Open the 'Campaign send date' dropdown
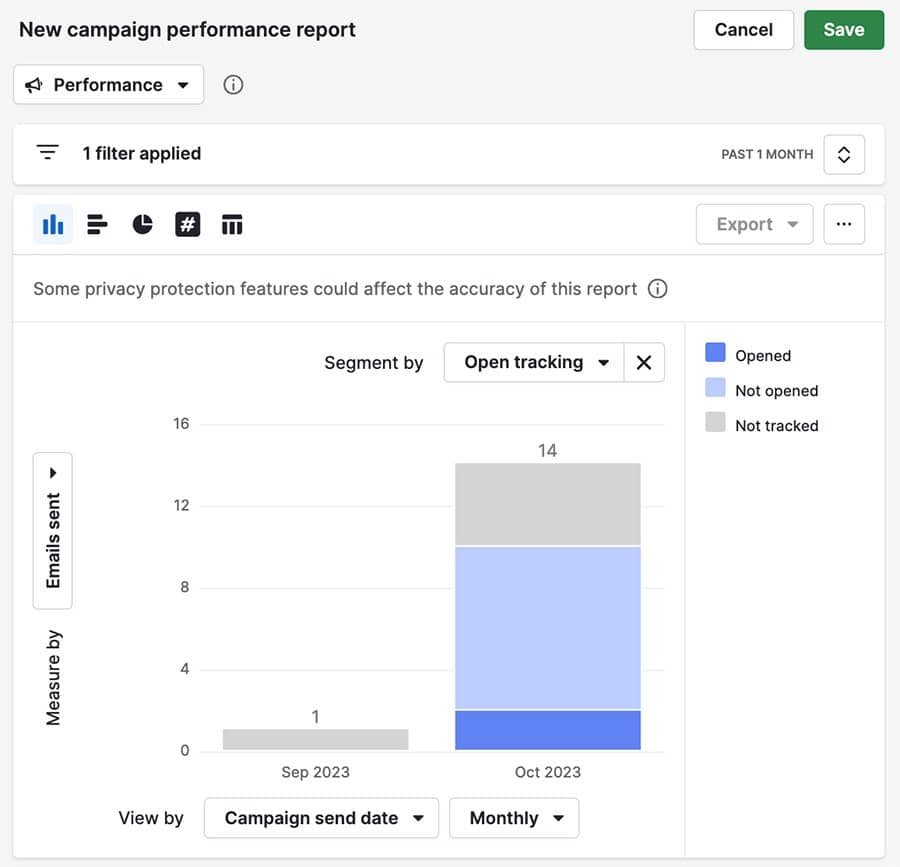This screenshot has height=867, width=900. point(321,817)
